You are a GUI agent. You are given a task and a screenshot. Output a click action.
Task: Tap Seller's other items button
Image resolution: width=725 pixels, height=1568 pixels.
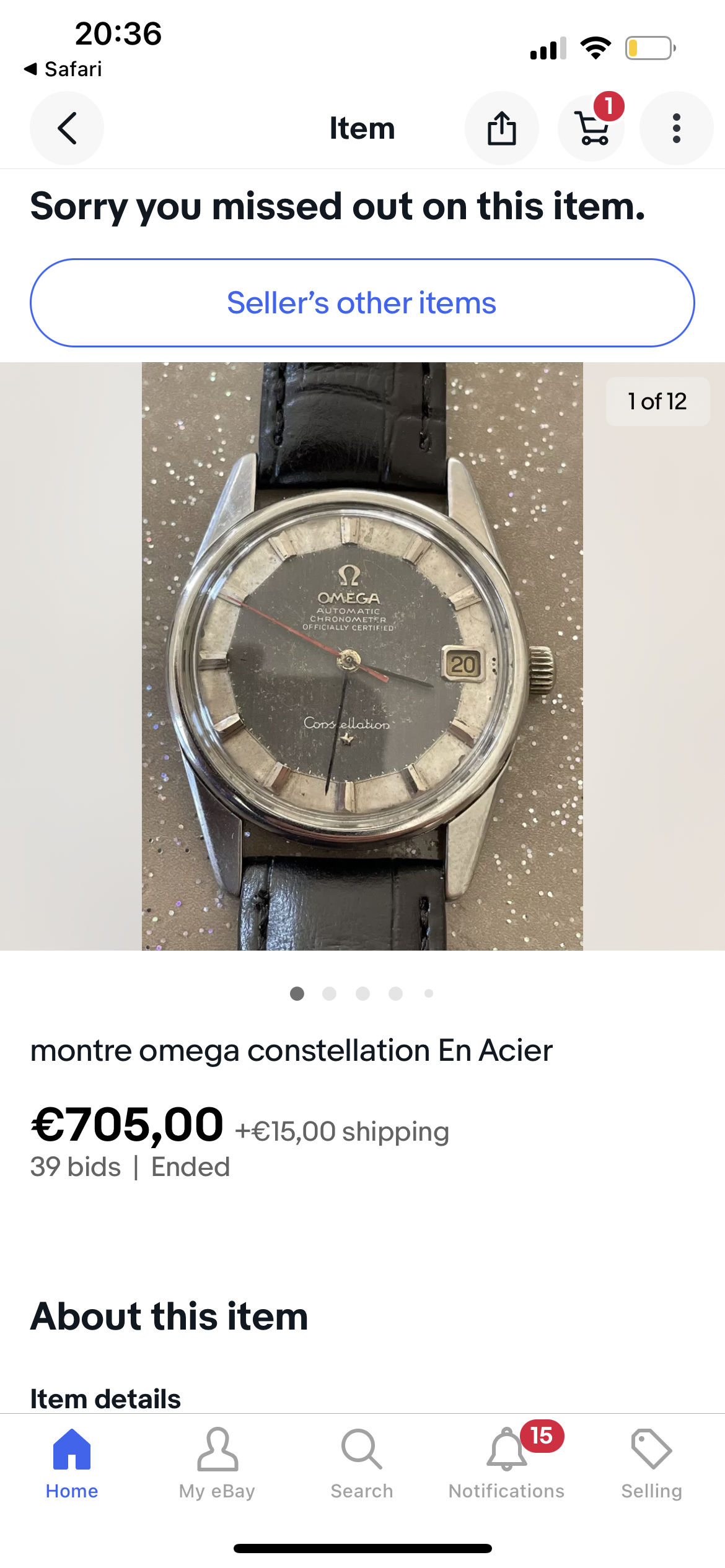pos(362,303)
